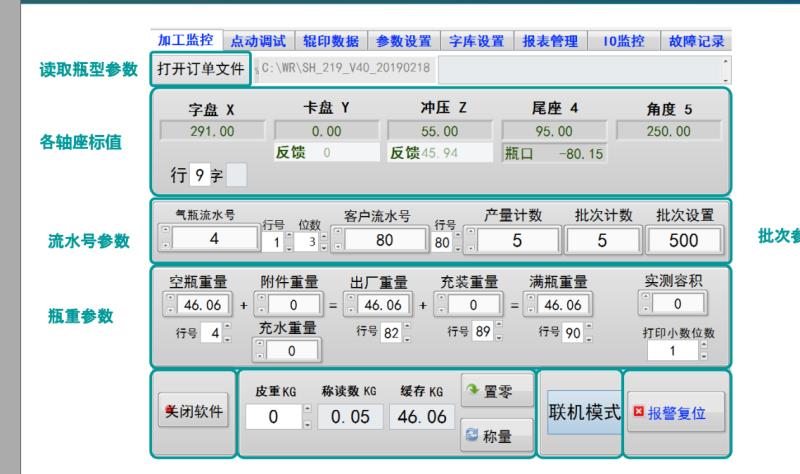Image resolution: width=800 pixels, height=474 pixels.
Task: Switch to the IO监控 tab
Action: [x=624, y=41]
